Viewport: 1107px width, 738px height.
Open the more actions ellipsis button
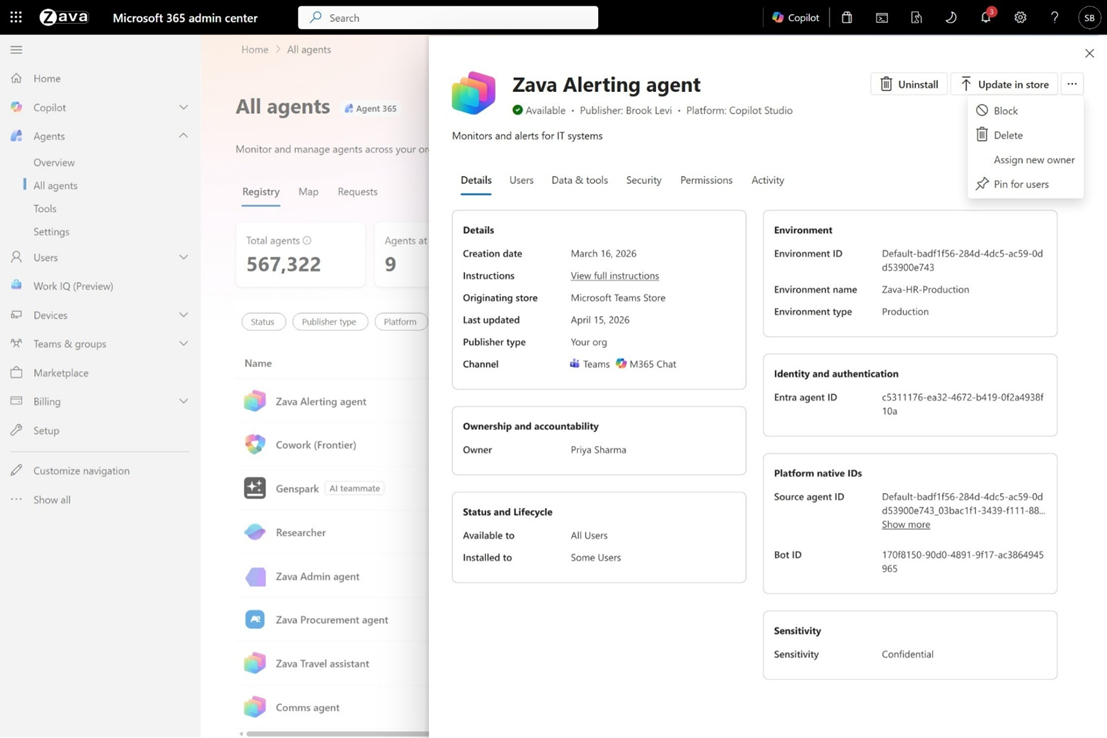coord(1072,84)
